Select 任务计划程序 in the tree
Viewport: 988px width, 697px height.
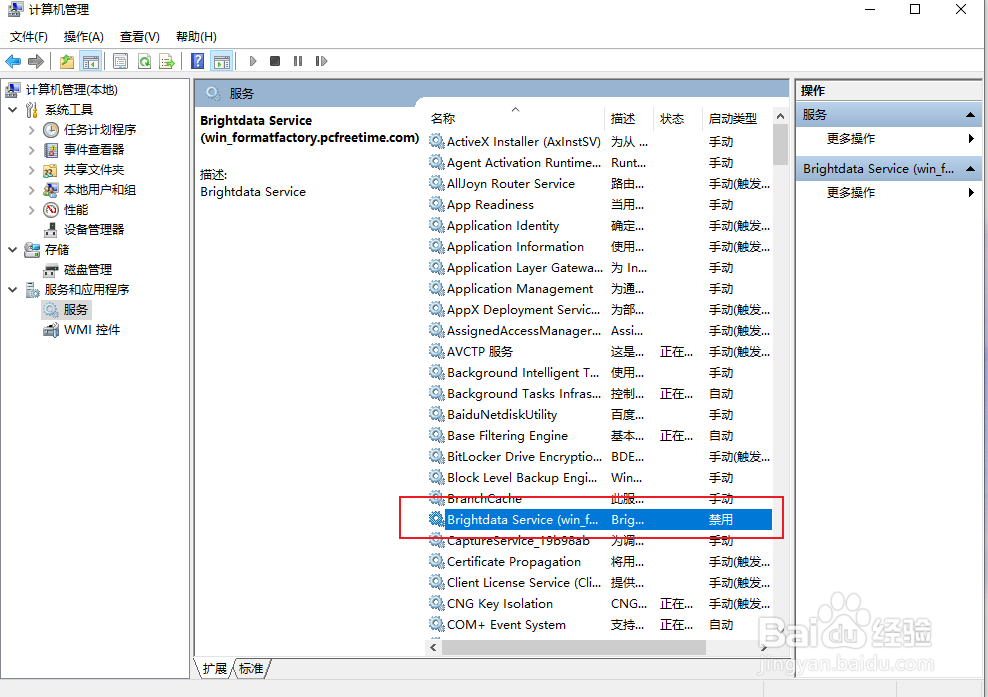coord(100,130)
